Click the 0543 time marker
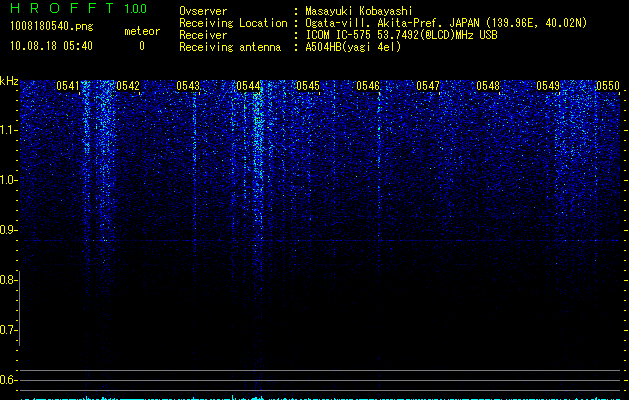 tap(188, 86)
